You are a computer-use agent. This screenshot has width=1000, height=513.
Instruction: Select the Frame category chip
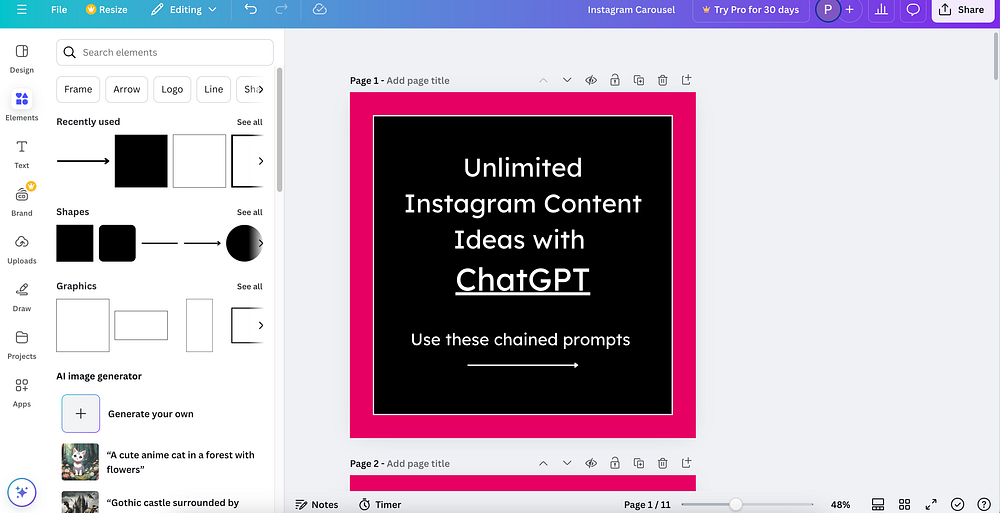tap(78, 89)
